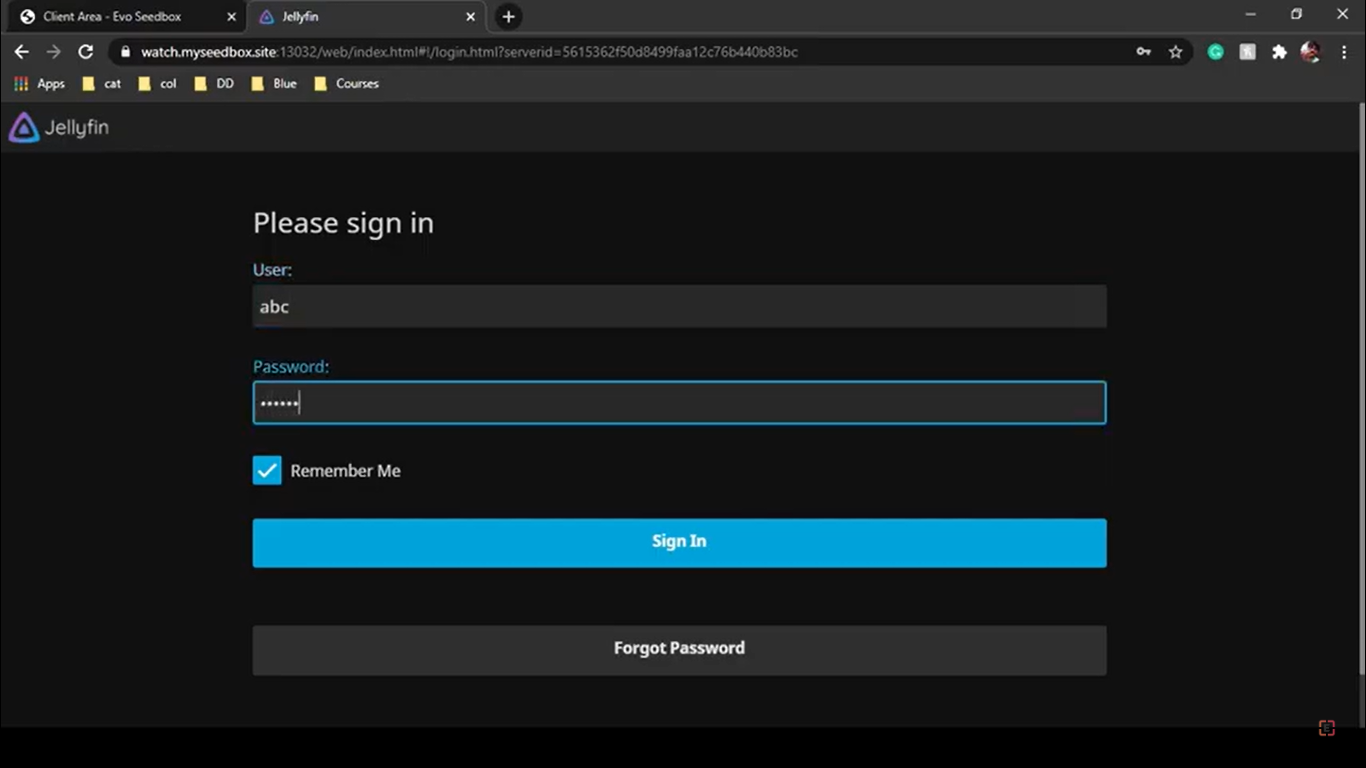Click in the Password field
The image size is (1366, 768).
679,402
